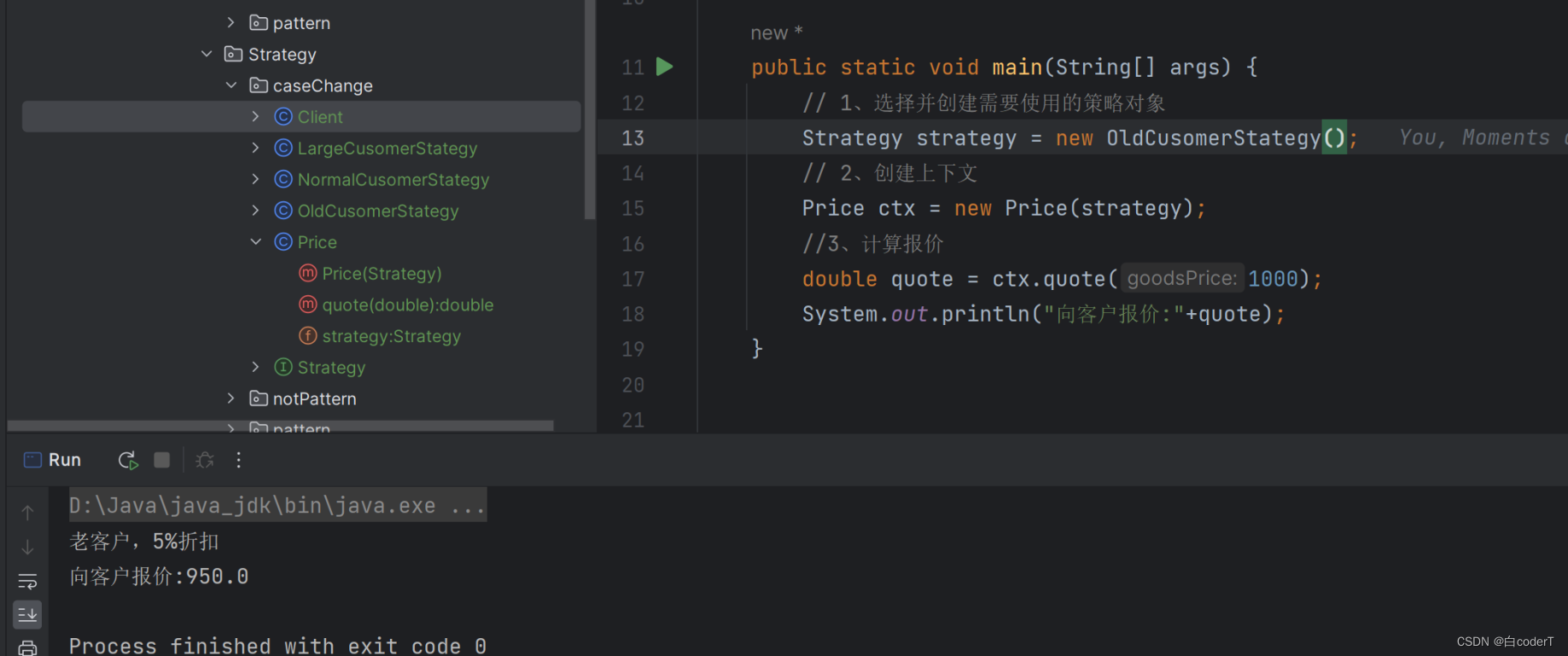The height and width of the screenshot is (656, 1568).
Task: Click the caseChange package folder icon
Action: (x=259, y=85)
